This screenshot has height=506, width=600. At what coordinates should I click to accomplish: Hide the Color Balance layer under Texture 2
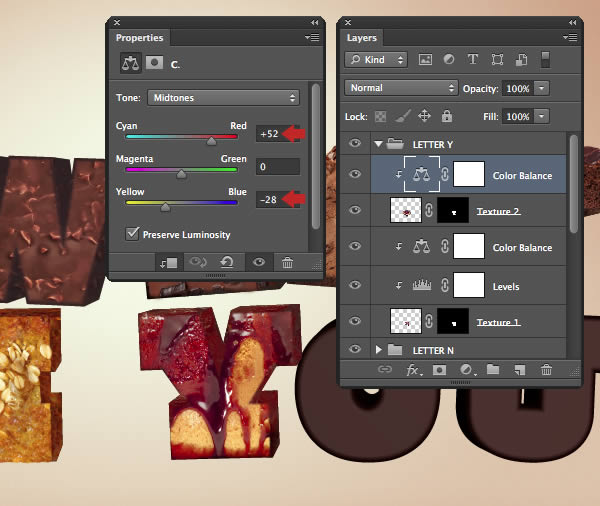[x=355, y=246]
